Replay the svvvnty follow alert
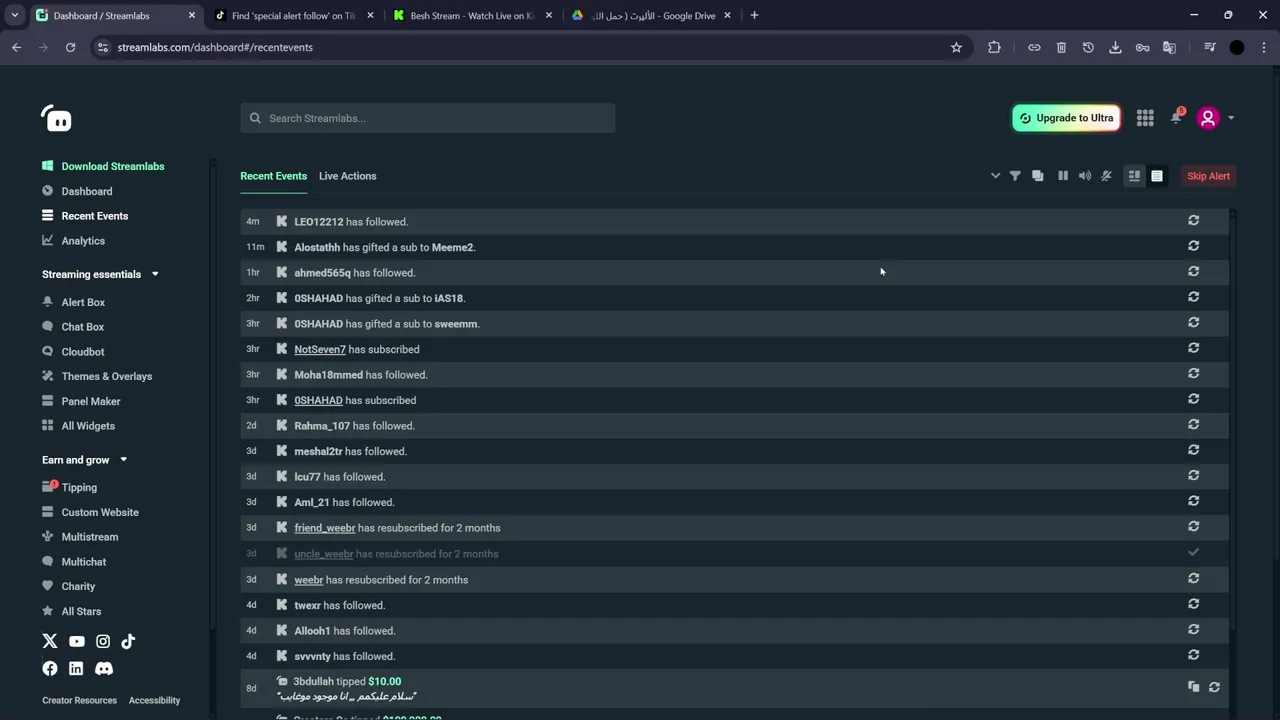The height and width of the screenshot is (720, 1280). [1193, 655]
